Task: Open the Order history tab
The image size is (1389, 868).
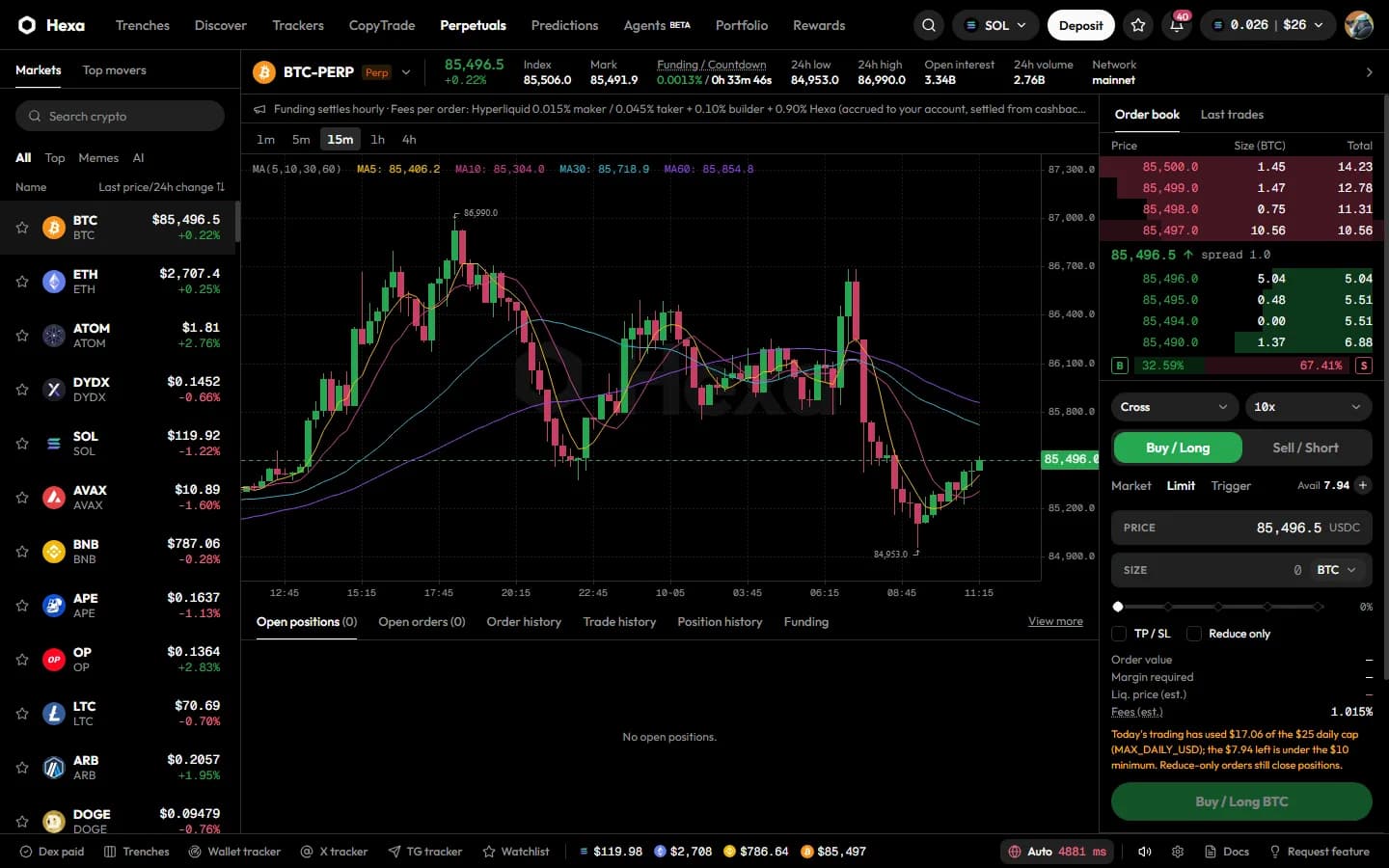Action: pyautogui.click(x=524, y=622)
